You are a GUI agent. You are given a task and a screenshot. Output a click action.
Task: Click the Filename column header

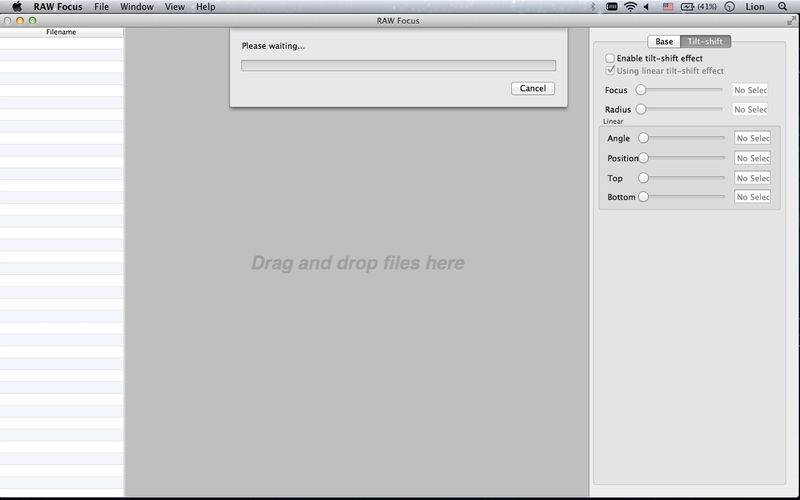click(x=61, y=32)
